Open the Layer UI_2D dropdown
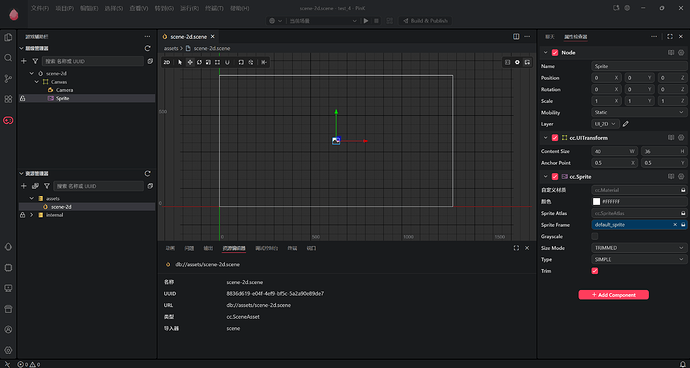Viewport: 690px width, 368px height. click(606, 124)
